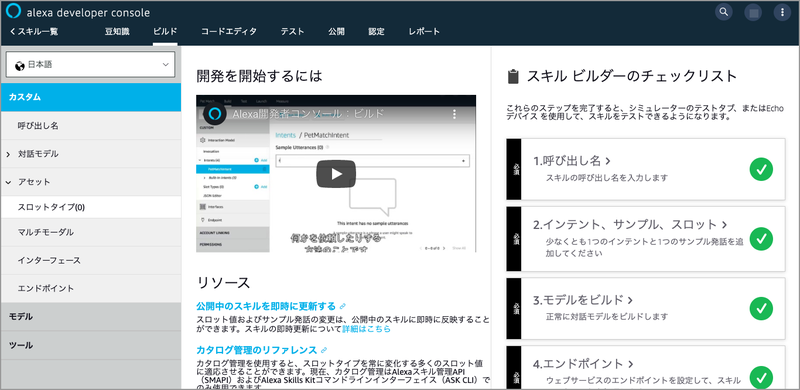Open the 認定 tab
This screenshot has width=800, height=390.
pyautogui.click(x=377, y=32)
